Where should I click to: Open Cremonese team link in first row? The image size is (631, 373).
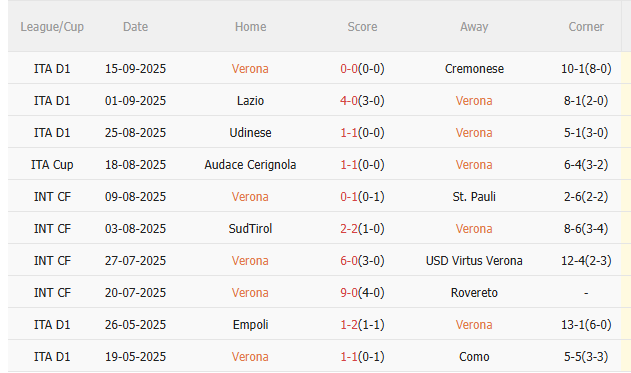click(474, 69)
